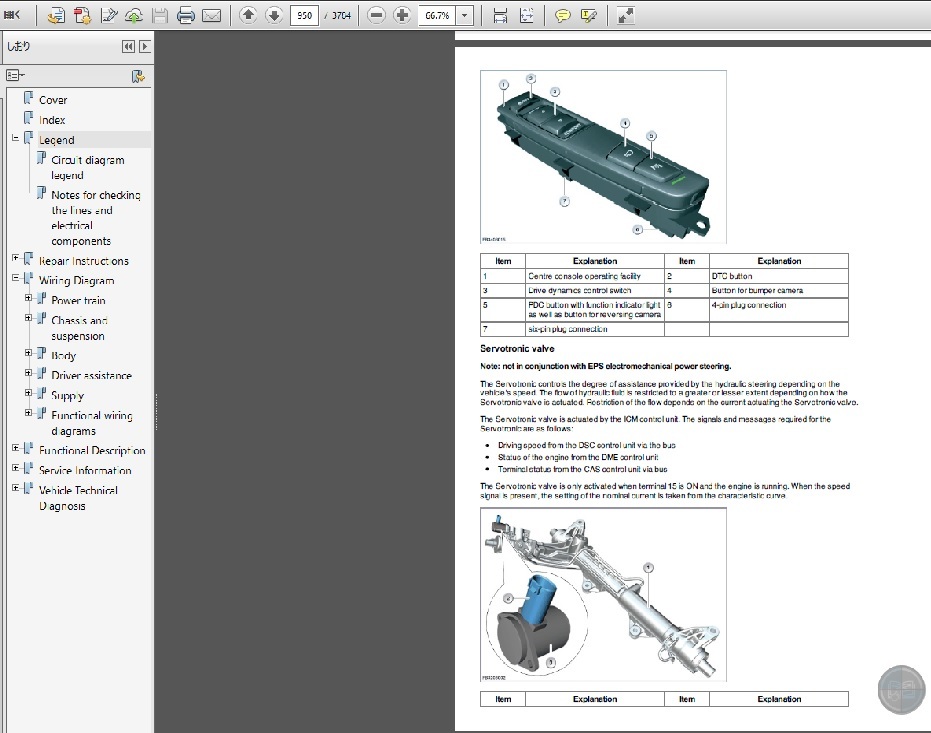
Task: Jump to the Repair Instructions bookmark
Action: [84, 261]
